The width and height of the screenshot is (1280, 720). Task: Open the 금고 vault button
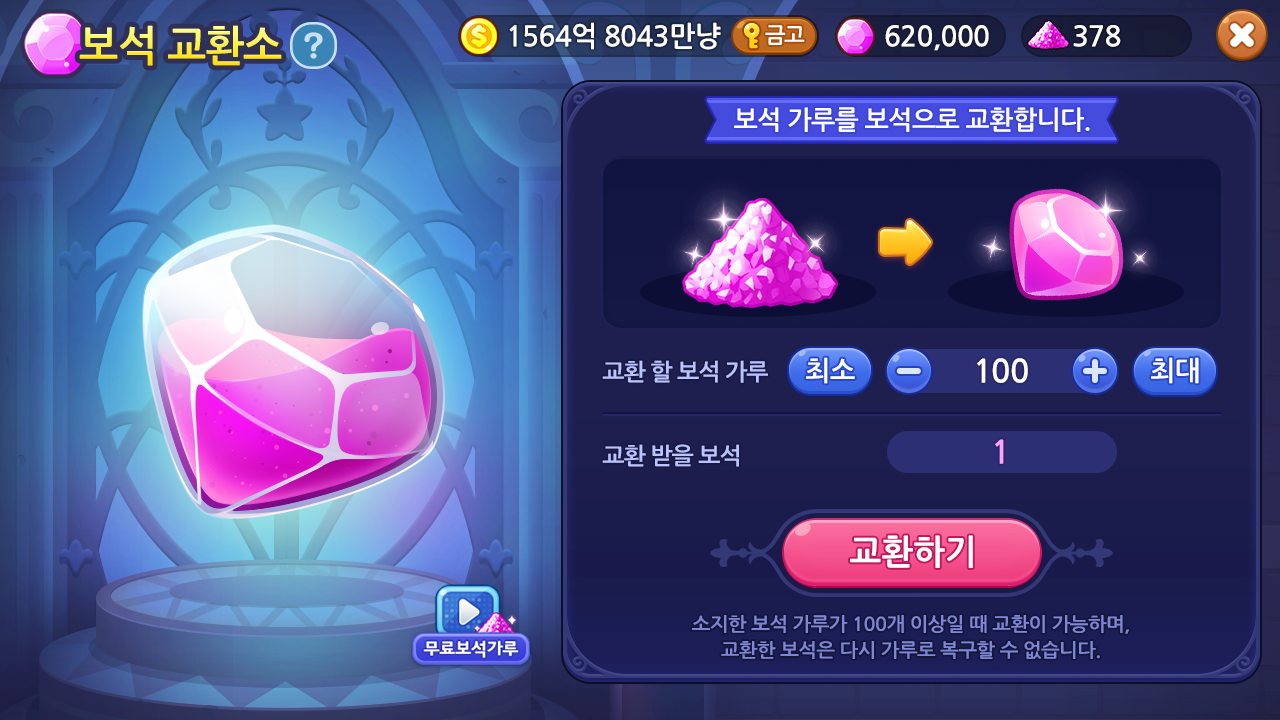click(x=774, y=36)
